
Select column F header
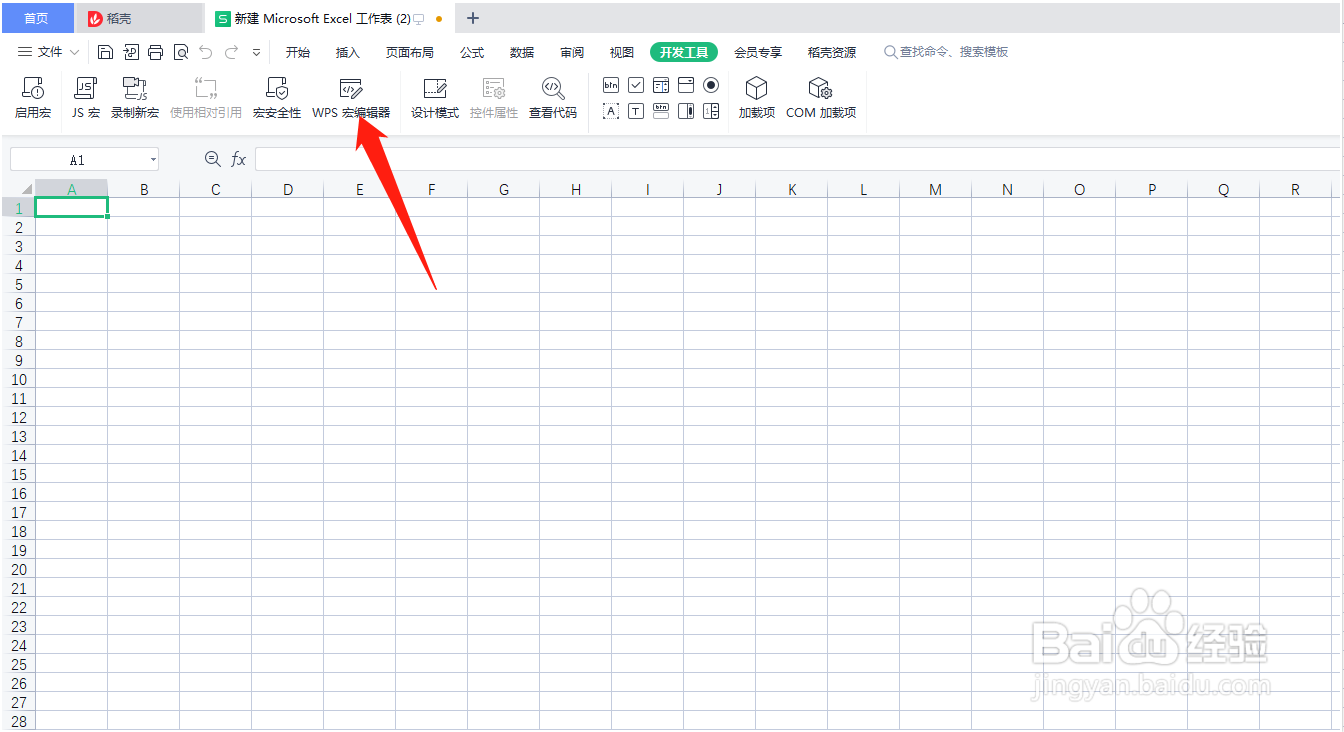pos(432,189)
